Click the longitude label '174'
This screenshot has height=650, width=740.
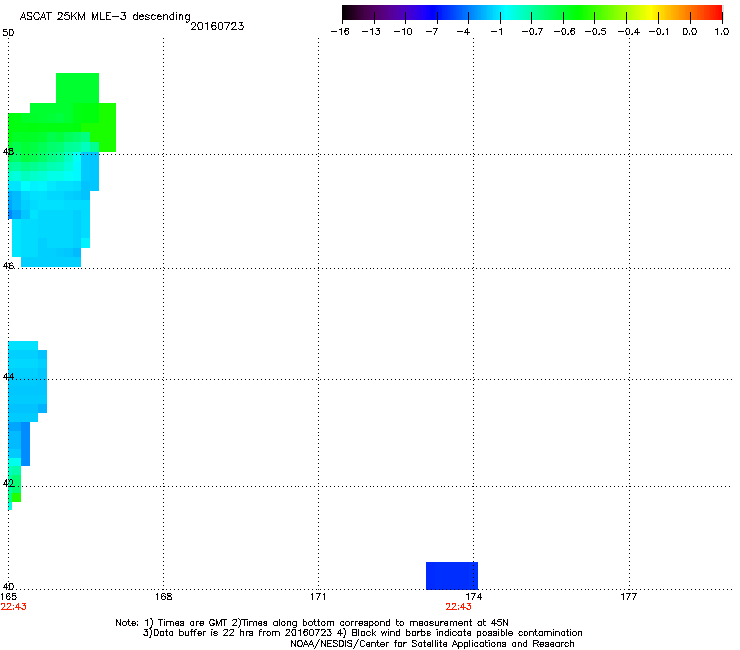(473, 597)
